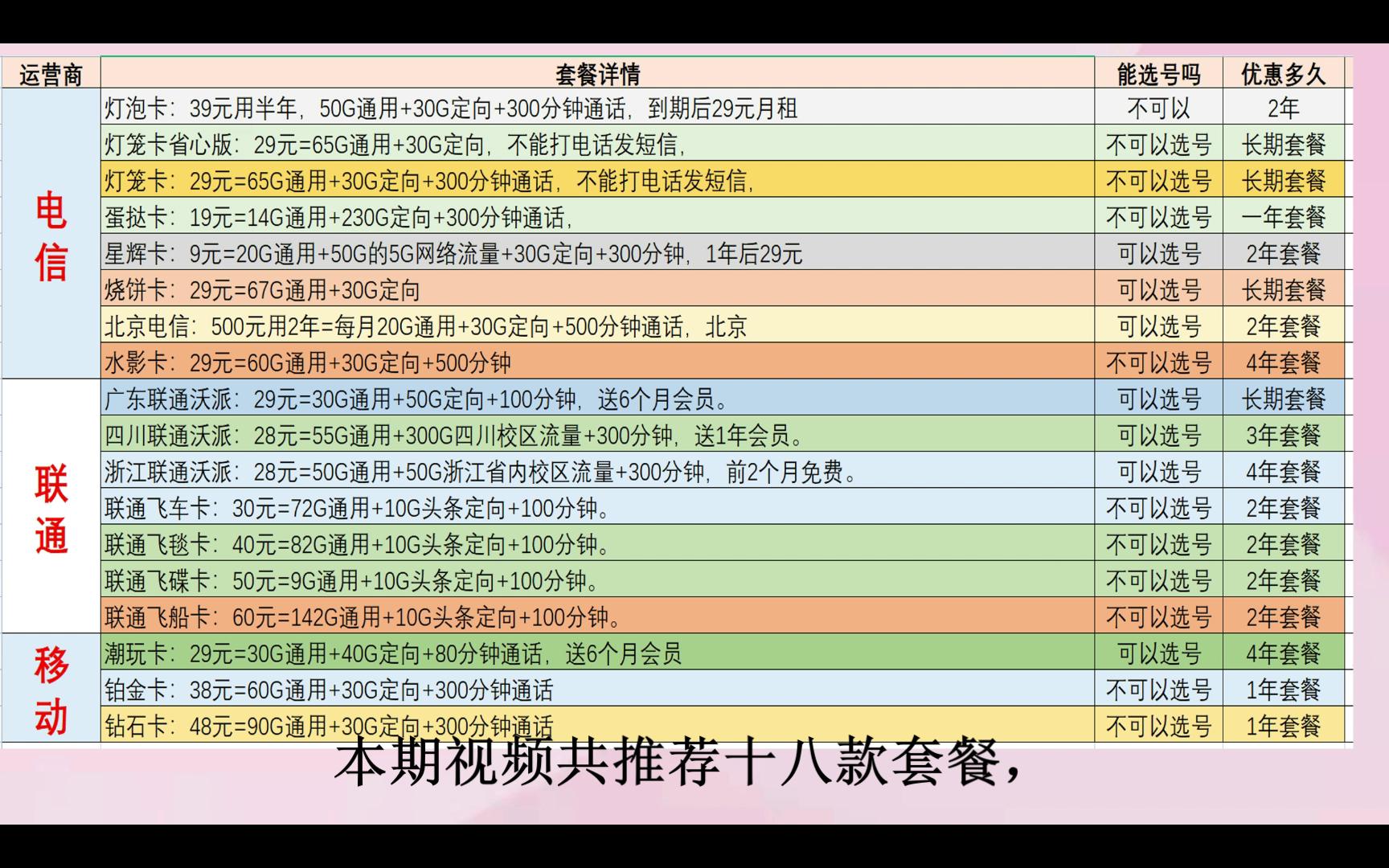Click 一年套餐 in 蛋挞卡 row
The width and height of the screenshot is (1389, 868).
point(1283,216)
